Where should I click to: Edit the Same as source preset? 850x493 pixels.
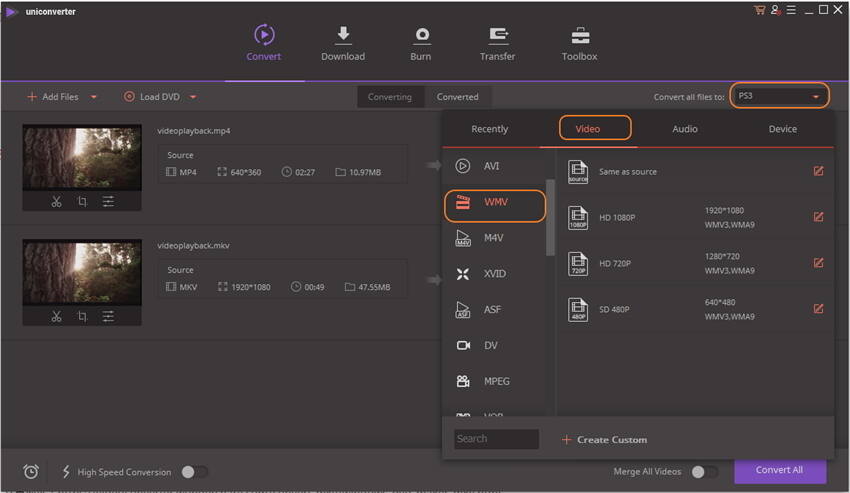point(819,171)
